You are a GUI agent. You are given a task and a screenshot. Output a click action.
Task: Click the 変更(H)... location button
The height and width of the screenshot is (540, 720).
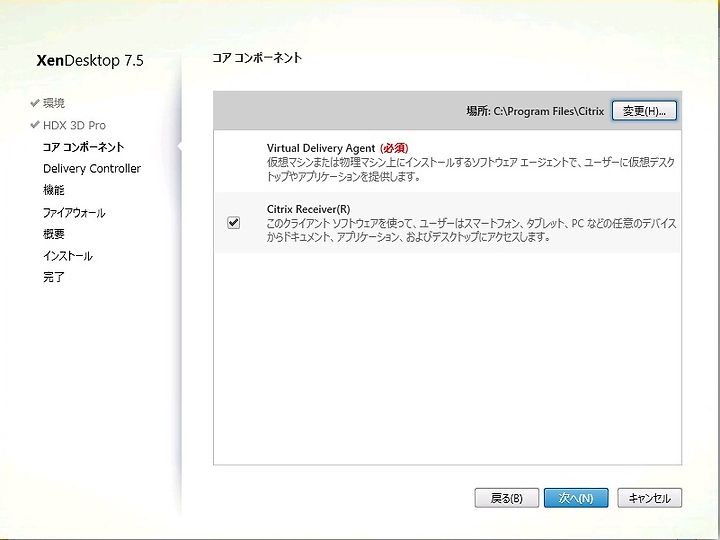point(644,111)
